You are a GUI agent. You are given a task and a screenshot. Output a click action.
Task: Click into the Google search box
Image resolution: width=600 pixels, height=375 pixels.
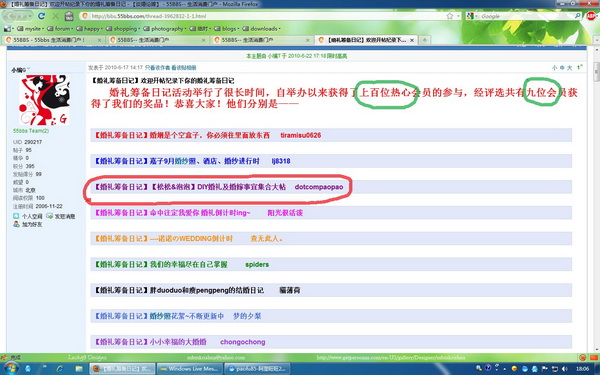(x=526, y=16)
